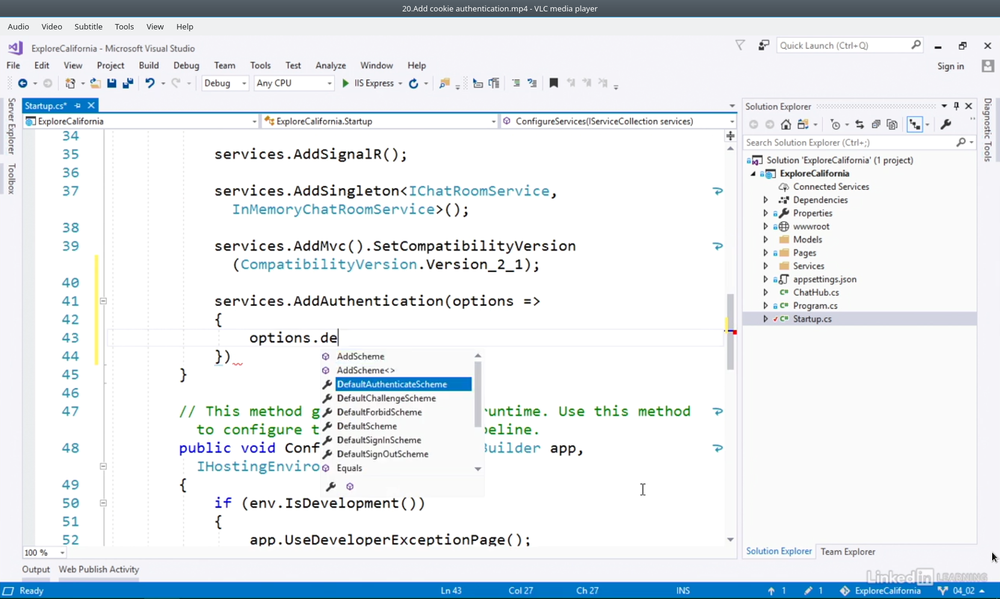Toggle the method filter in IntelliSense popup
This screenshot has width=1000, height=599.
349,487
